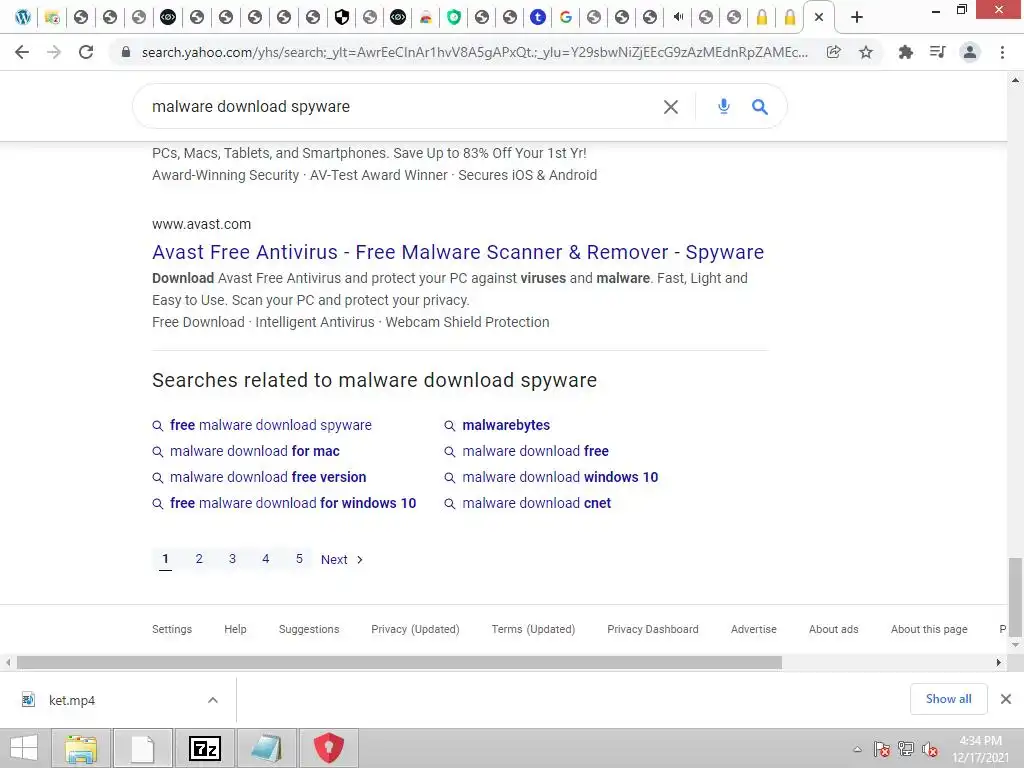The height and width of the screenshot is (768, 1024).
Task: Switch to the Google tab
Action: pos(566,18)
